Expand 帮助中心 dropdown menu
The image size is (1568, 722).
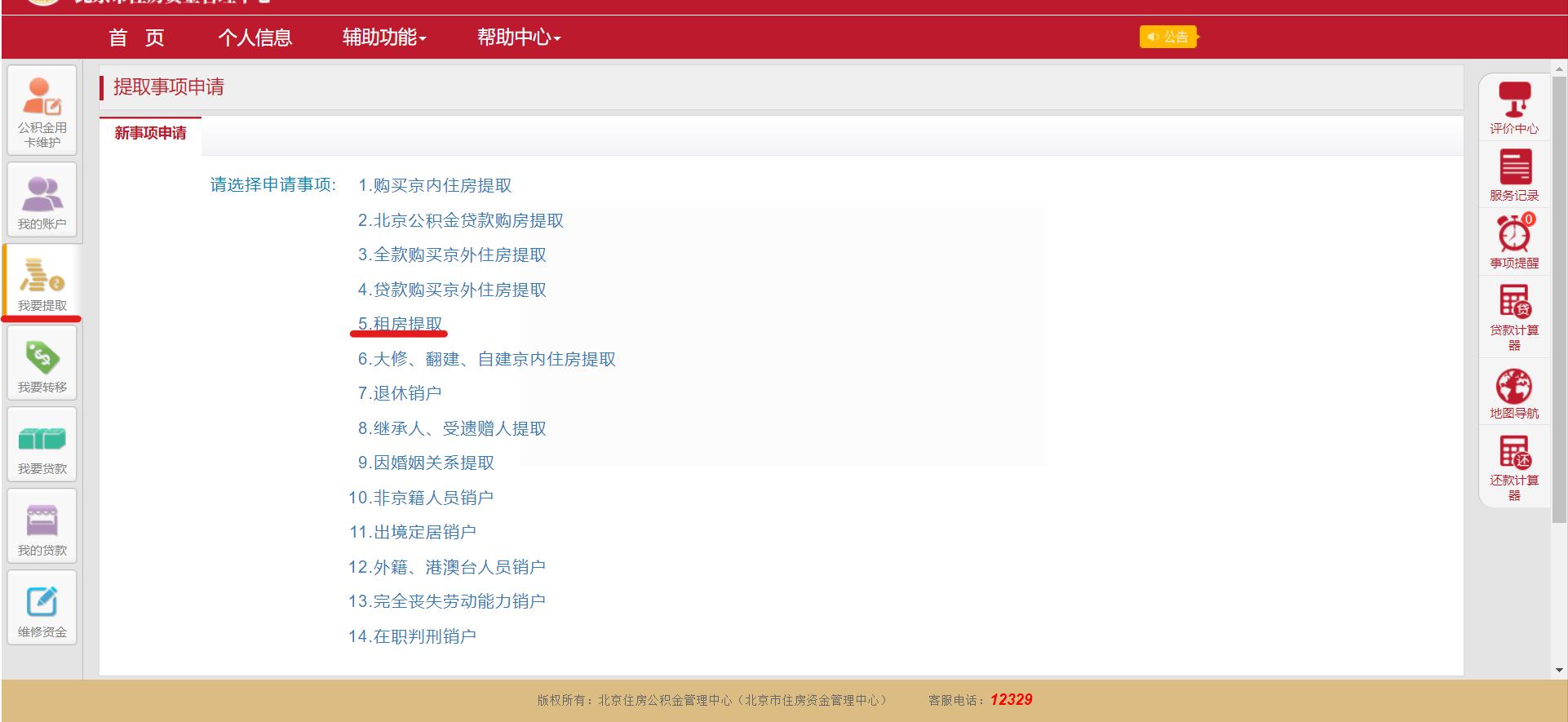pos(519,38)
